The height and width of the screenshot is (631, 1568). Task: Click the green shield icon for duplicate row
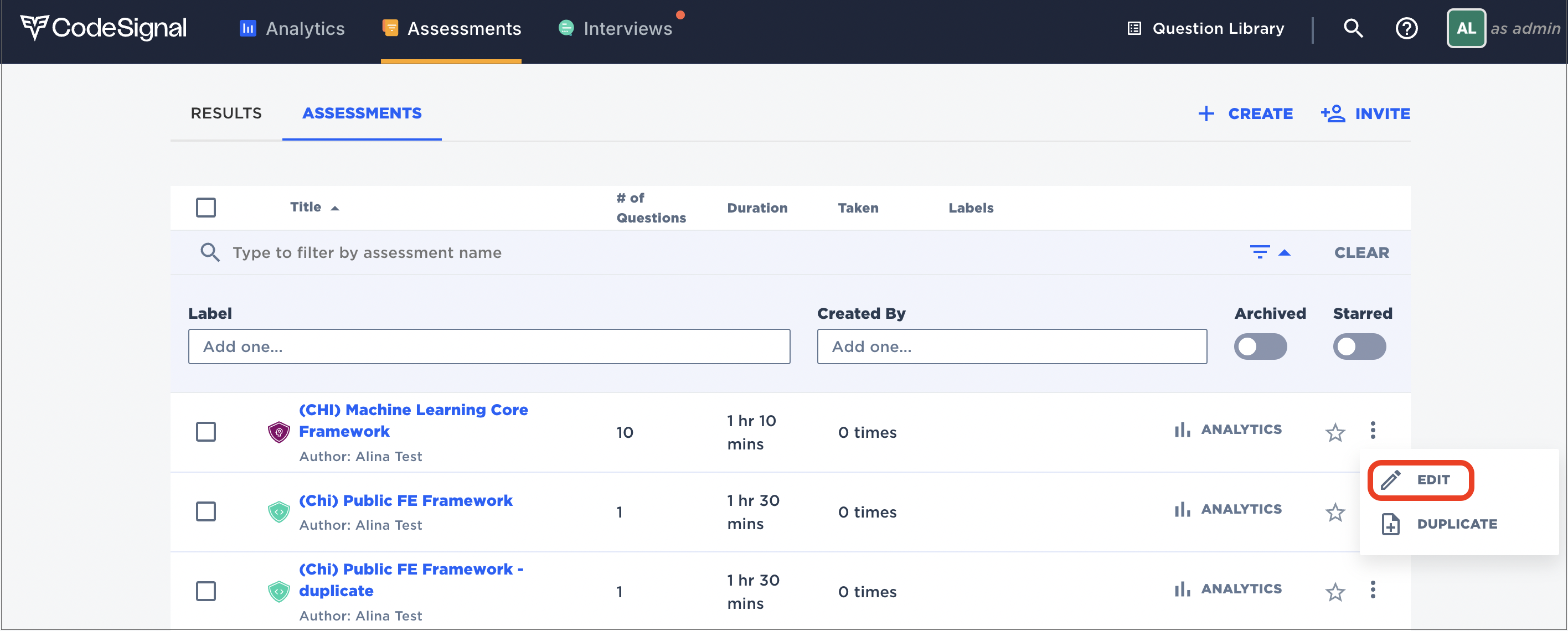tap(279, 592)
